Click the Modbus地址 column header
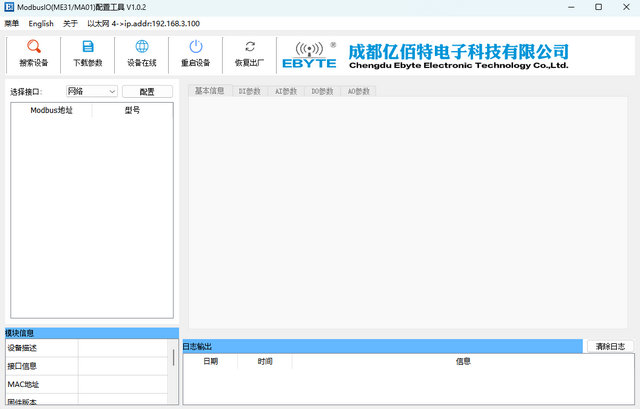 (x=51, y=111)
